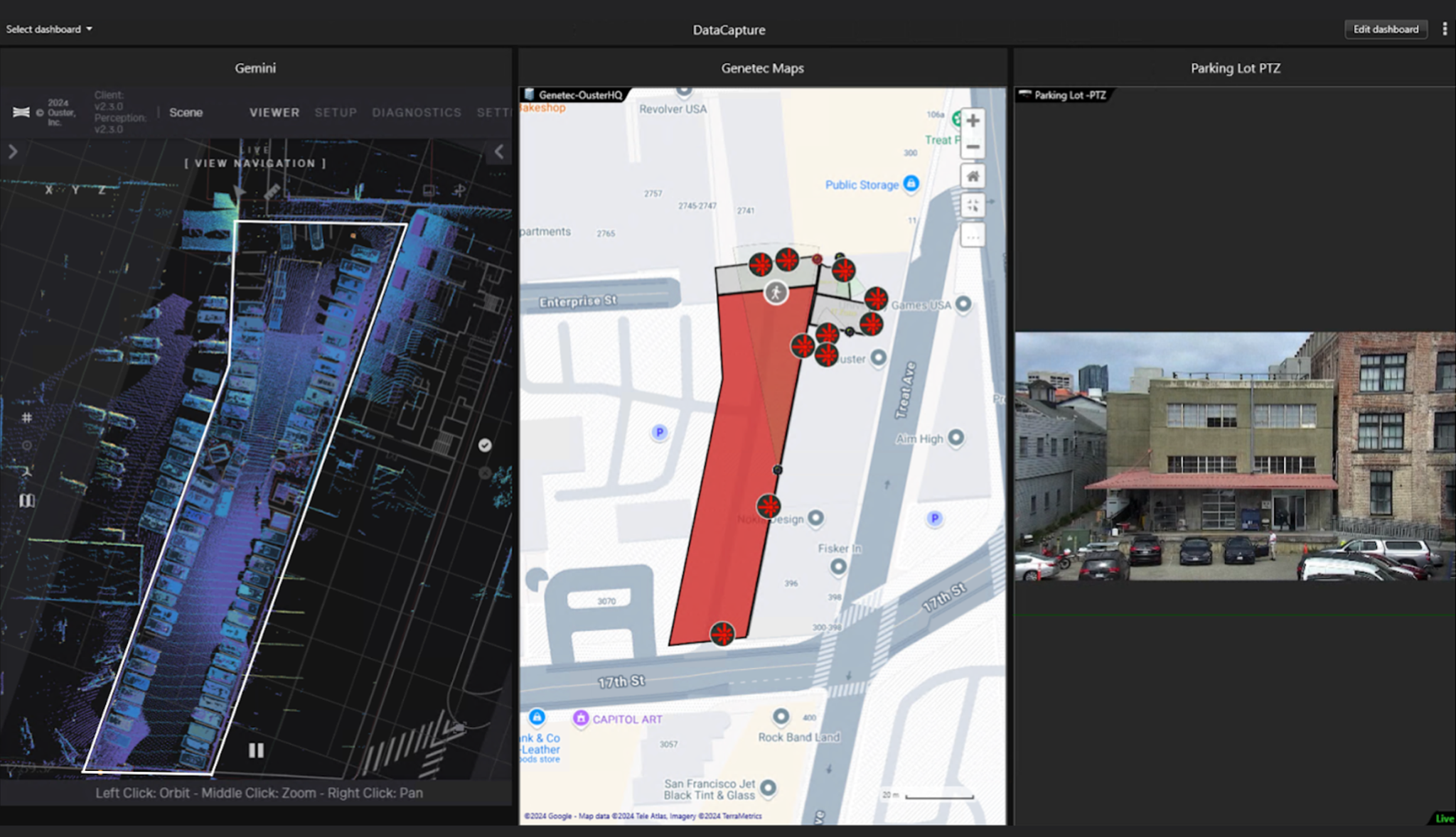Click the Games USA location pin
This screenshot has height=837, width=1456.
[963, 304]
